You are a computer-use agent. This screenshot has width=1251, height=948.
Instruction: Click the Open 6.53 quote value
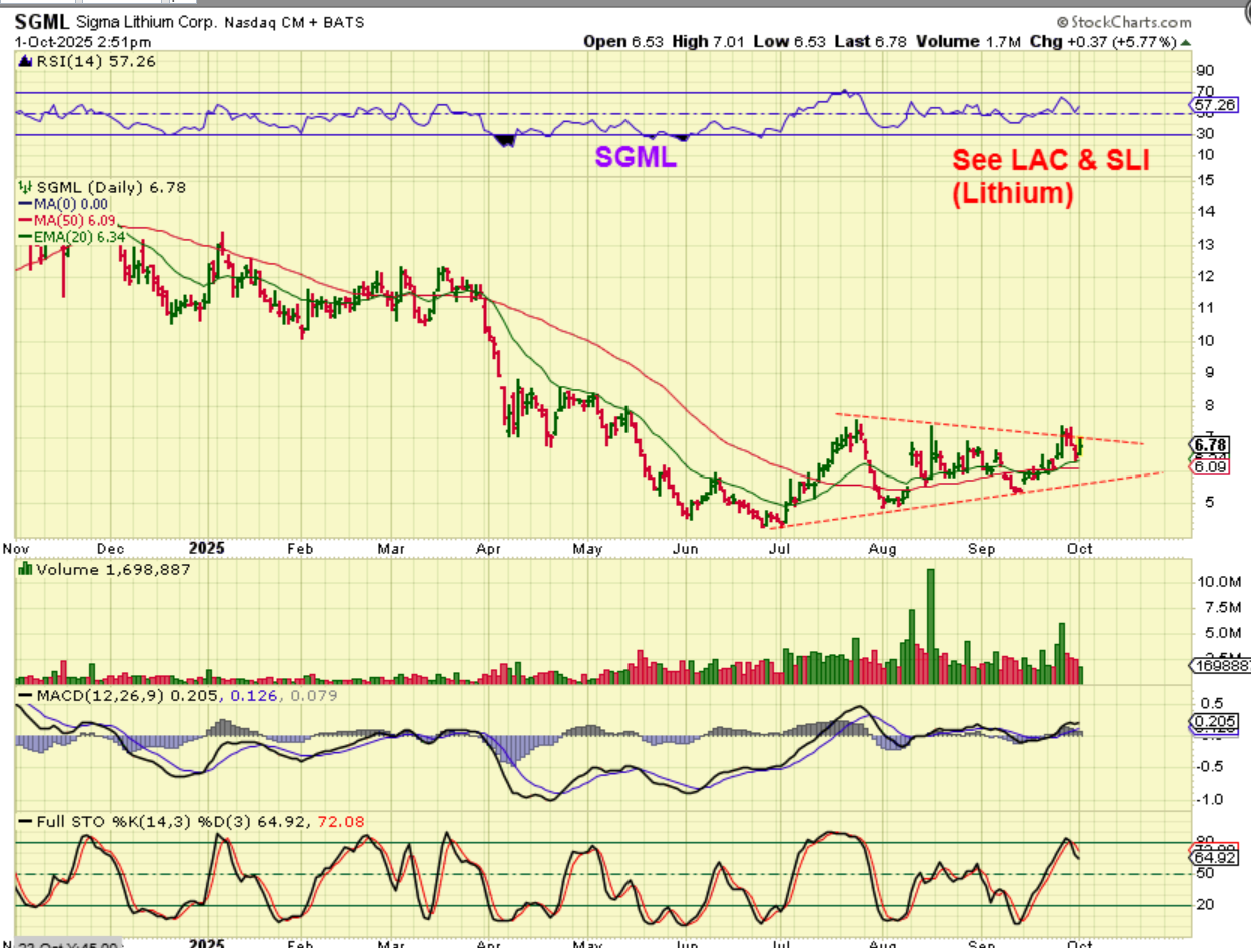pyautogui.click(x=622, y=42)
